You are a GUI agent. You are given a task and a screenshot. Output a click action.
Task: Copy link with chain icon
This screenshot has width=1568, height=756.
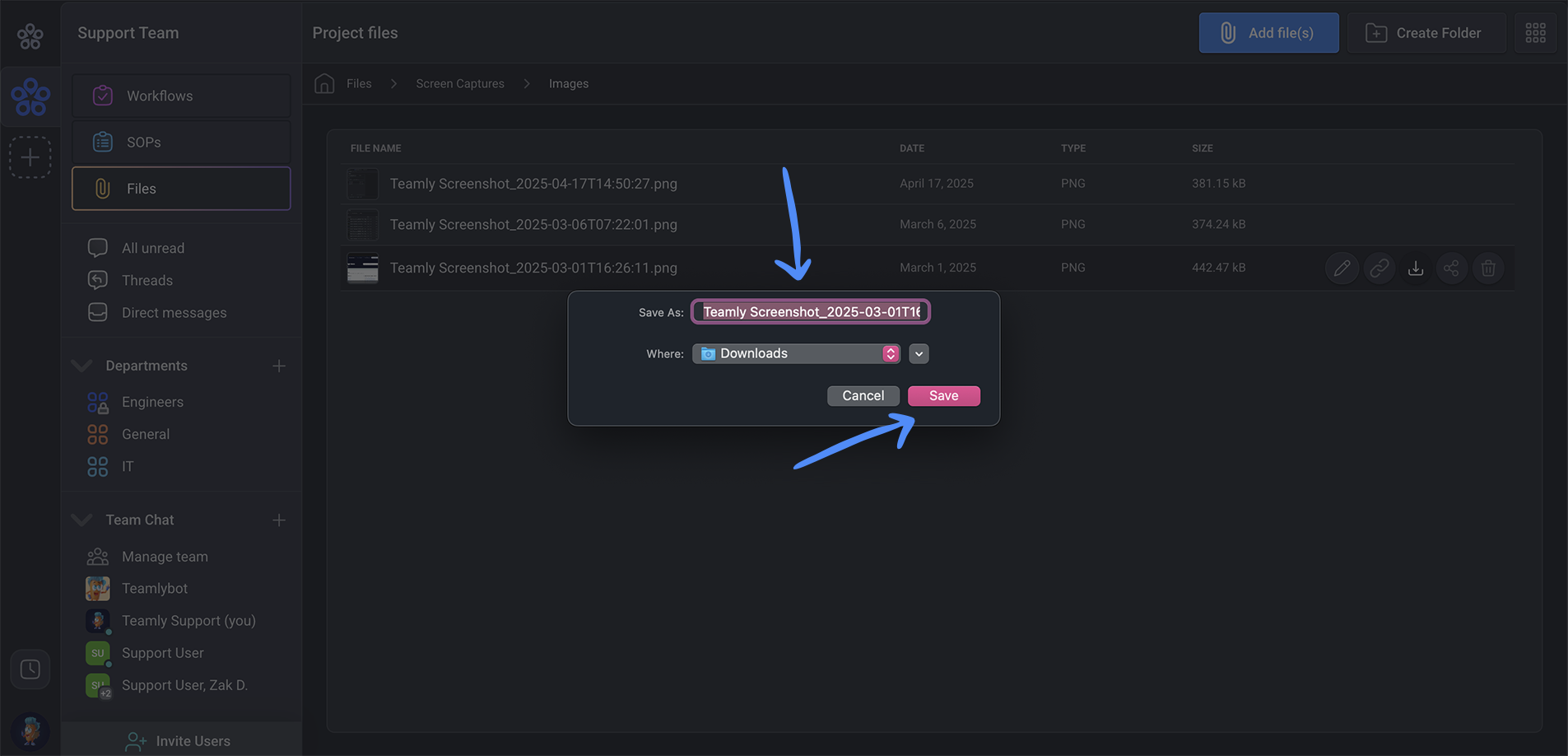[x=1379, y=268]
